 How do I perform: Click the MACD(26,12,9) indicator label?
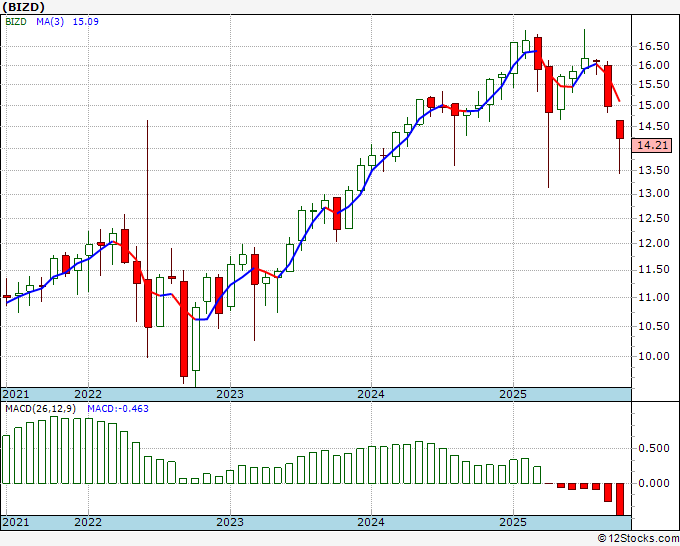(x=41, y=409)
